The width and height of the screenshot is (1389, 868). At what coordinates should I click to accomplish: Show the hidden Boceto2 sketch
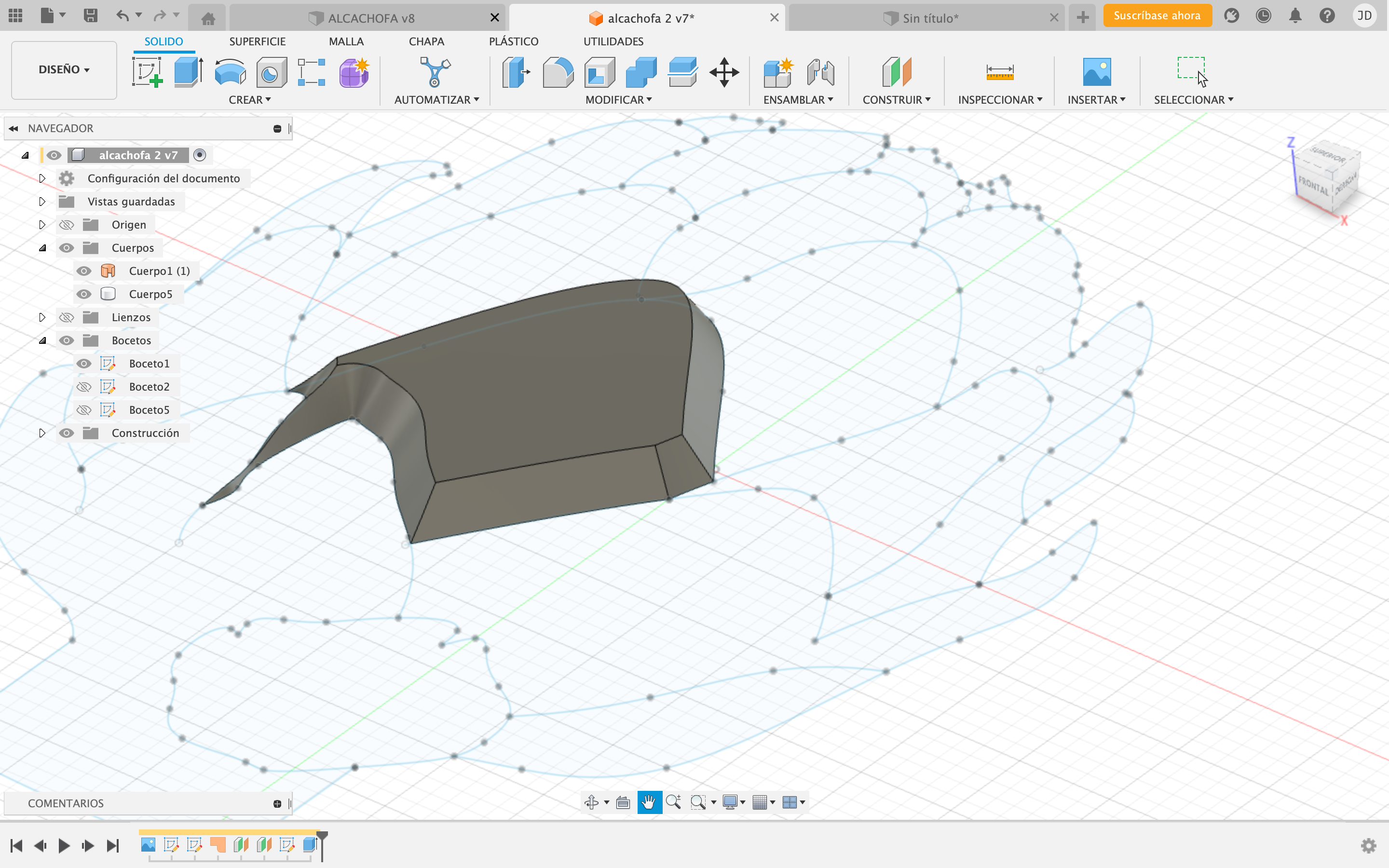coord(84,387)
